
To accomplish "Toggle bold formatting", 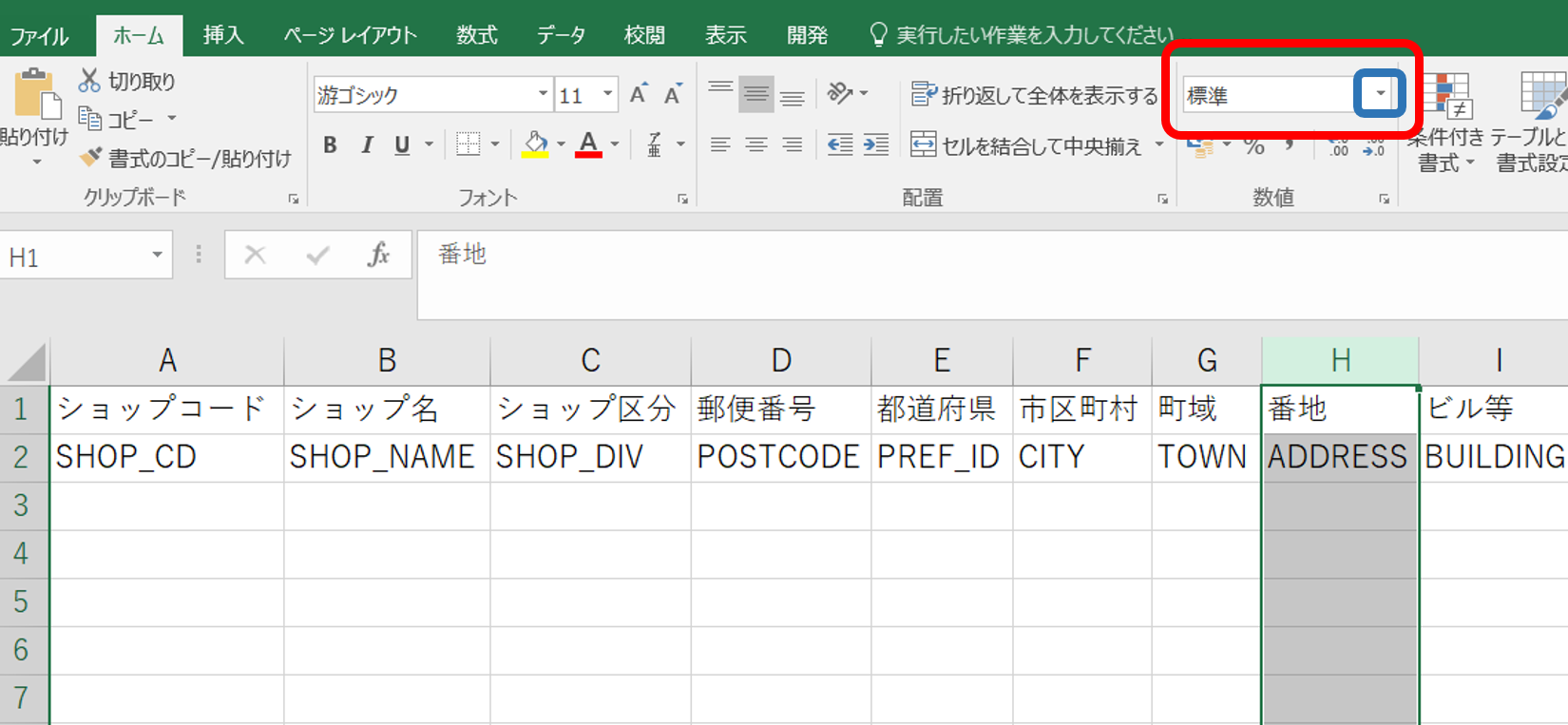I will tap(330, 144).
